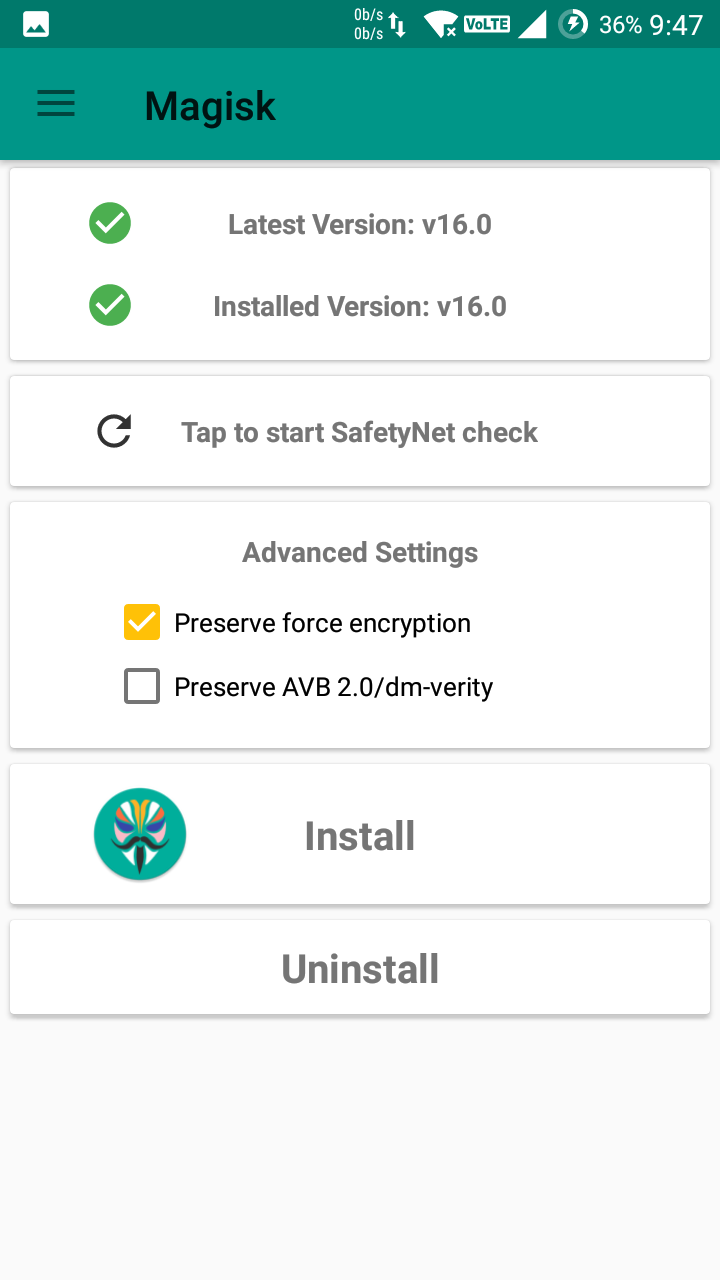Screen dimensions: 720x1280
Task: Tap to start SafetyNet check text
Action: pos(360,432)
